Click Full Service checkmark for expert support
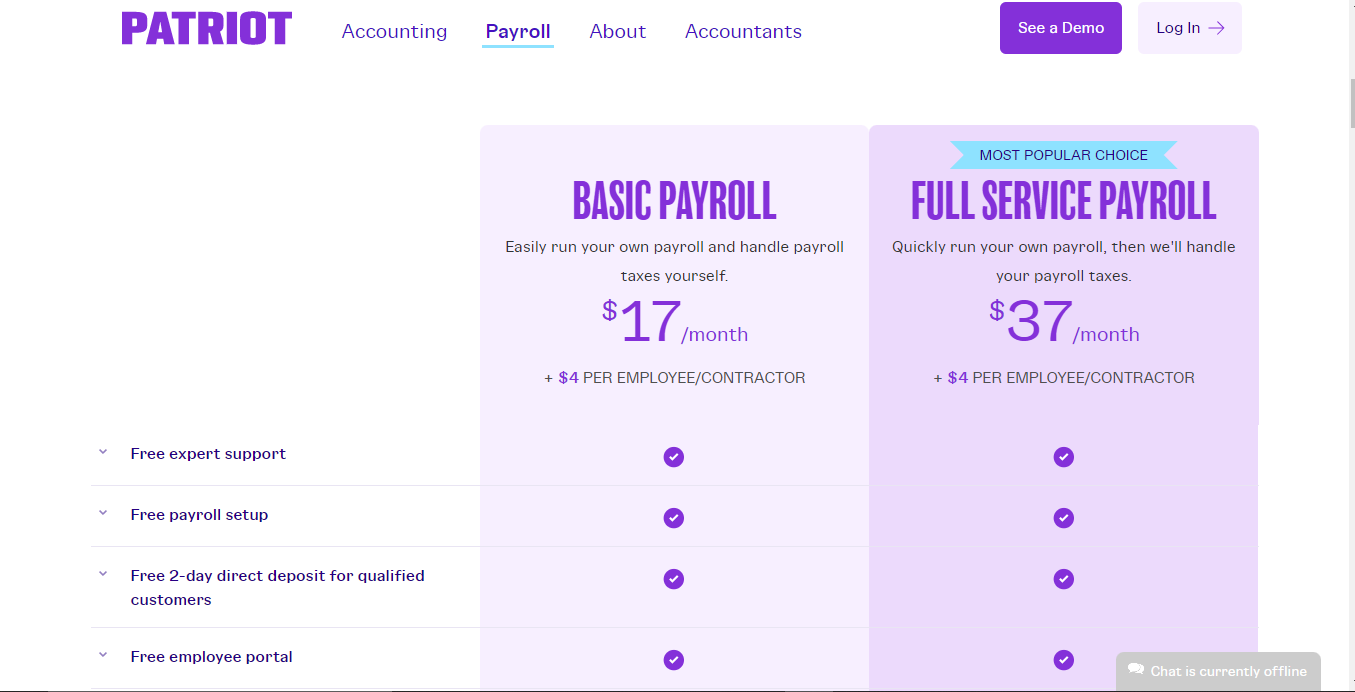1355x692 pixels. [x=1063, y=457]
